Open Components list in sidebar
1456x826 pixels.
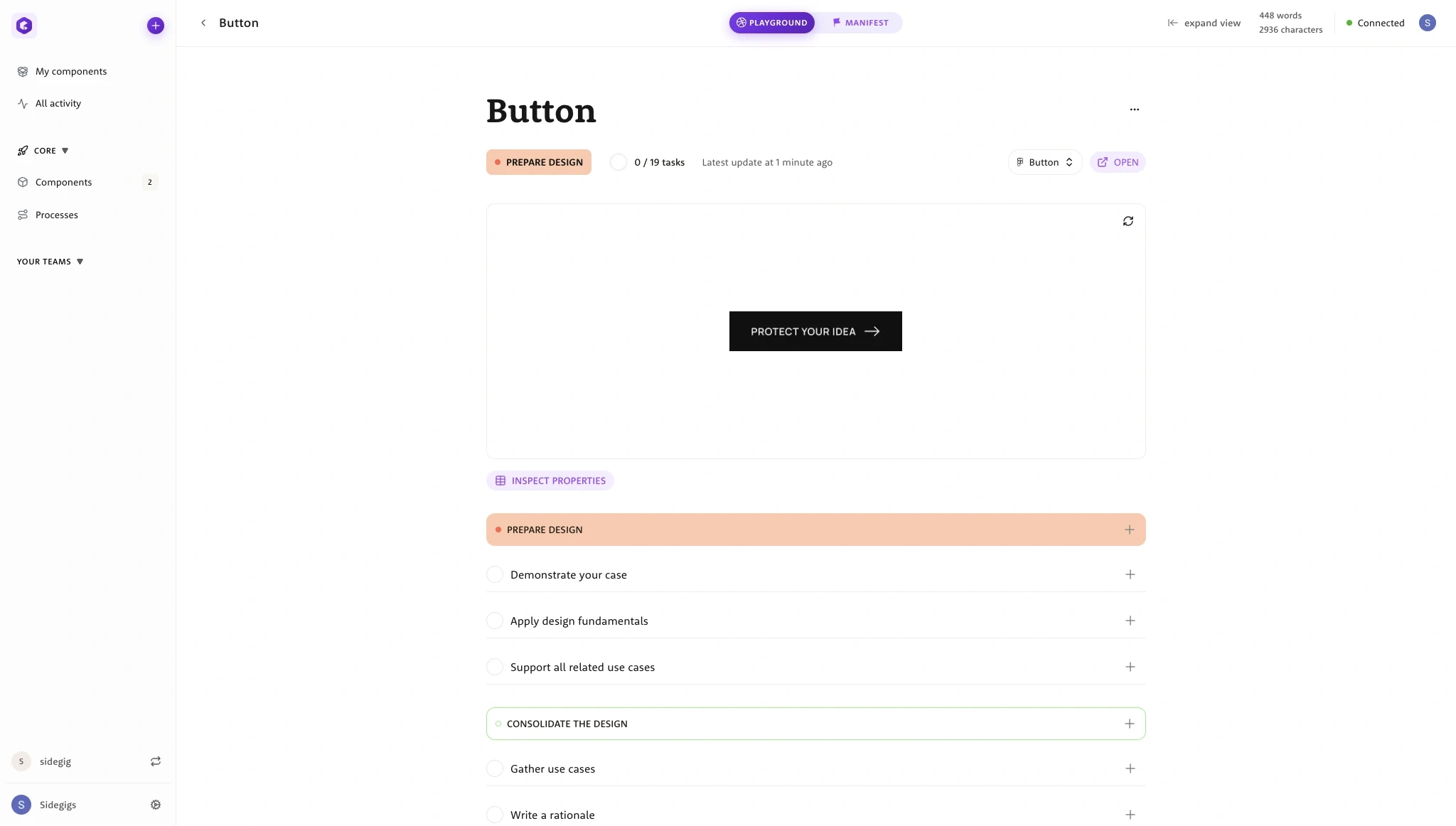point(64,182)
